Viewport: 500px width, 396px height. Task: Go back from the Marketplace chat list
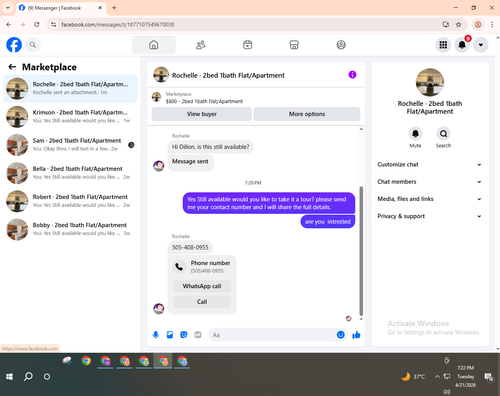pyautogui.click(x=12, y=67)
